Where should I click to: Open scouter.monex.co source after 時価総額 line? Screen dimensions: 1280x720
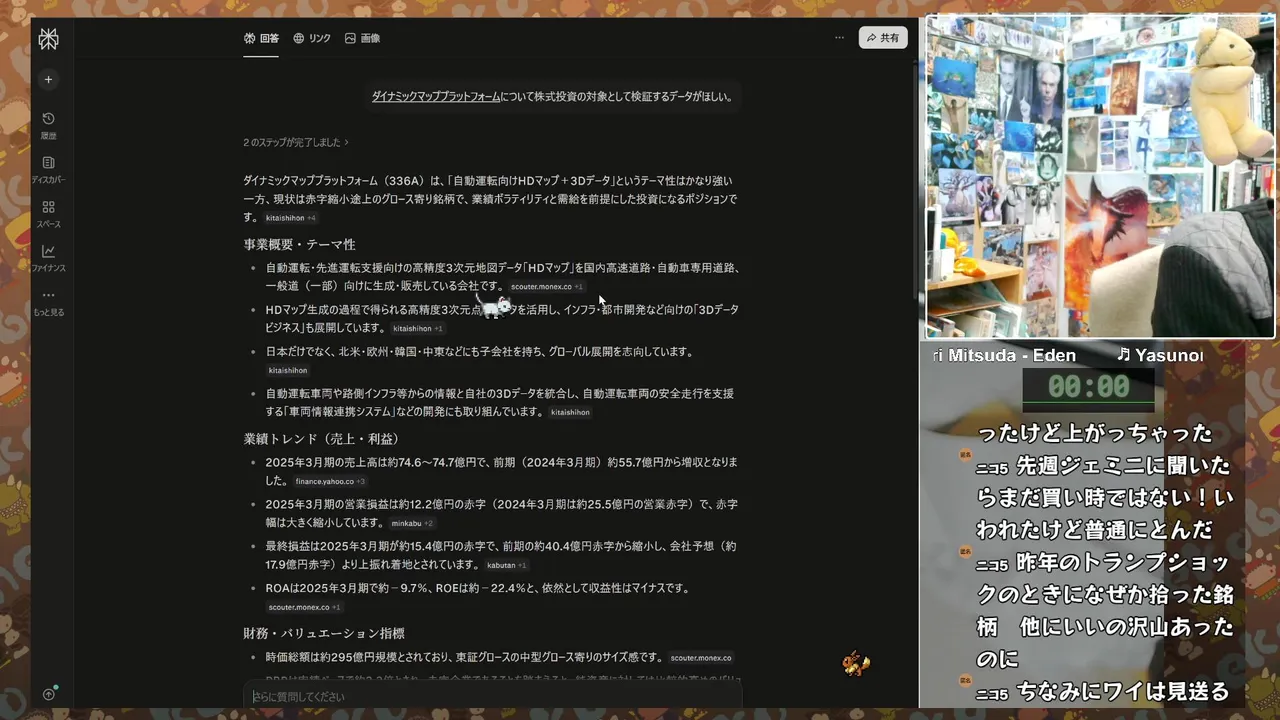click(701, 658)
